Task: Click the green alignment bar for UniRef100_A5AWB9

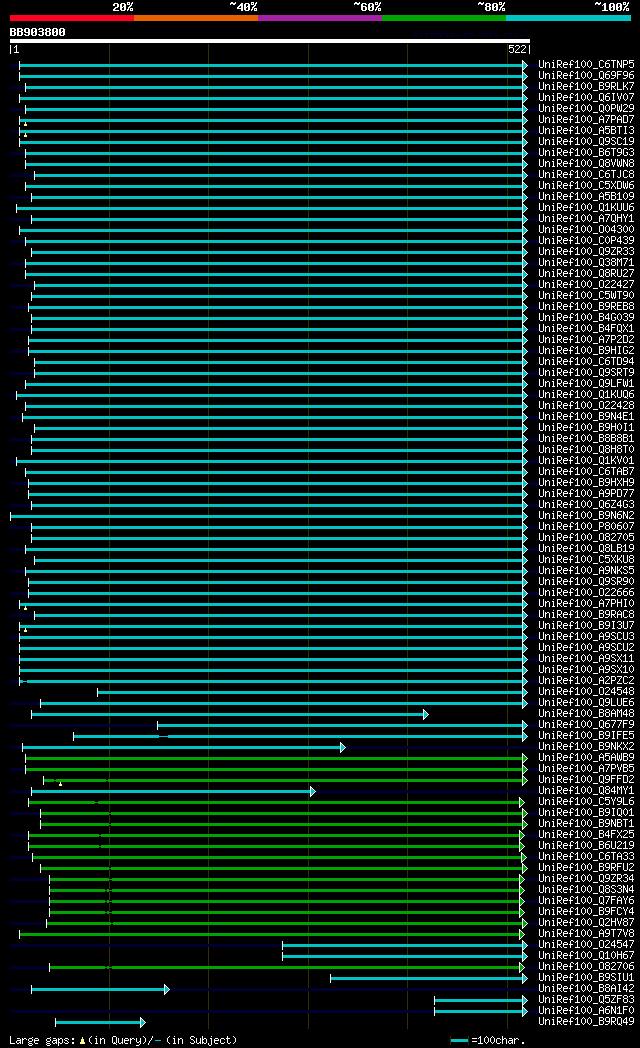Action: pyautogui.click(x=277, y=758)
